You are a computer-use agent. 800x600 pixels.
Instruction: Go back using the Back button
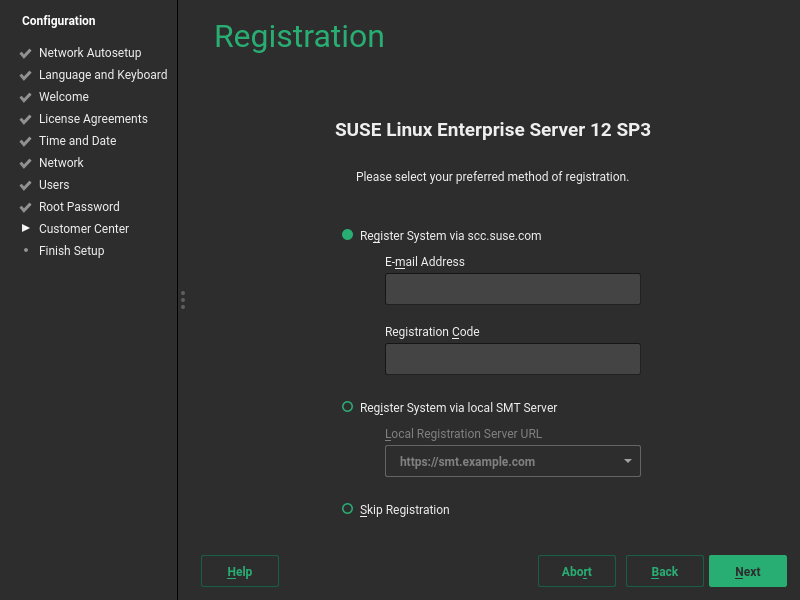(x=664, y=571)
